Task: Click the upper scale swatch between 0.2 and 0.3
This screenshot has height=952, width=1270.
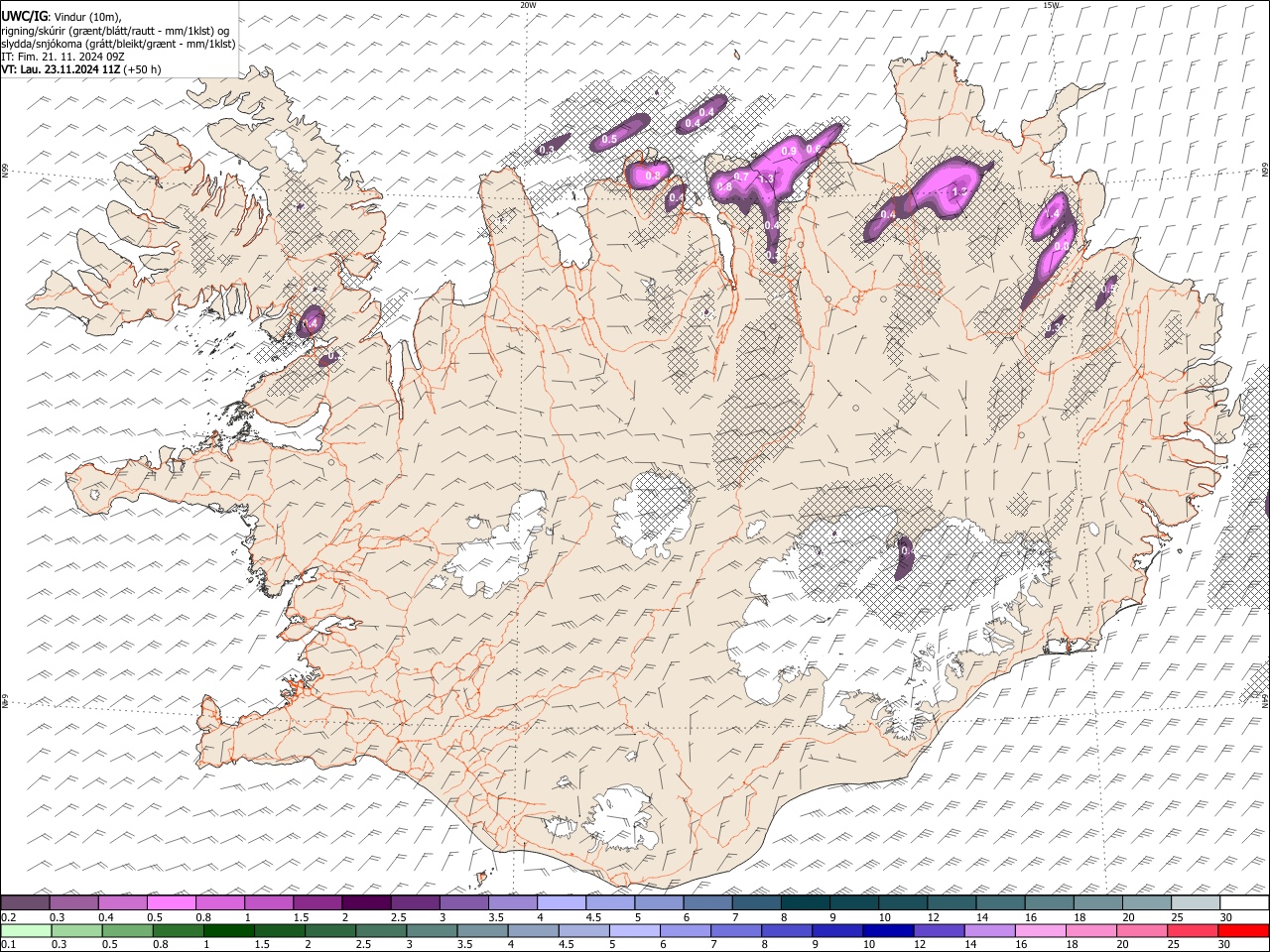Action: [25, 902]
